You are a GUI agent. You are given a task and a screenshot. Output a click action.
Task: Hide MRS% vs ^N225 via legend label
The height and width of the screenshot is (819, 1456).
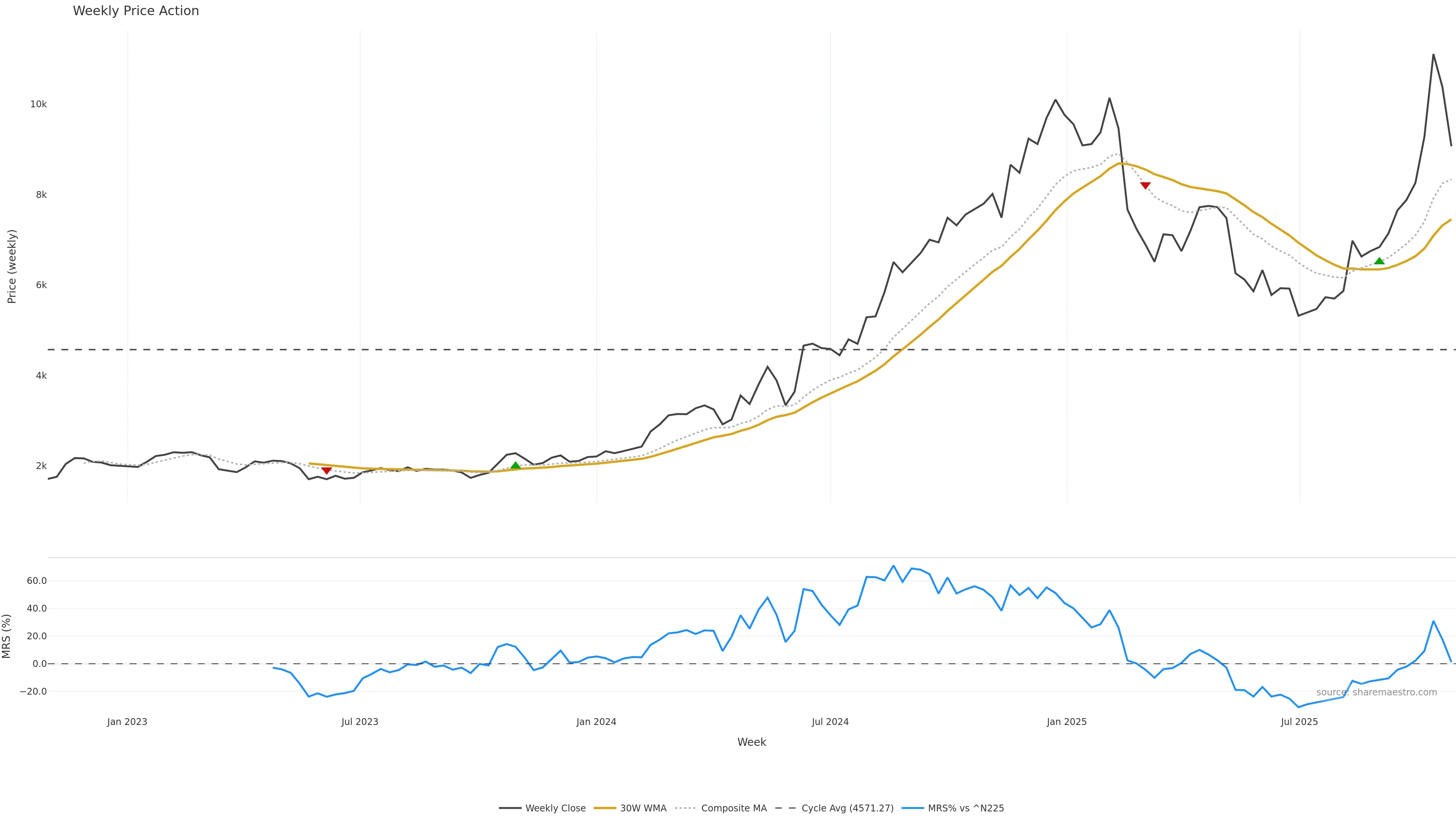click(965, 808)
